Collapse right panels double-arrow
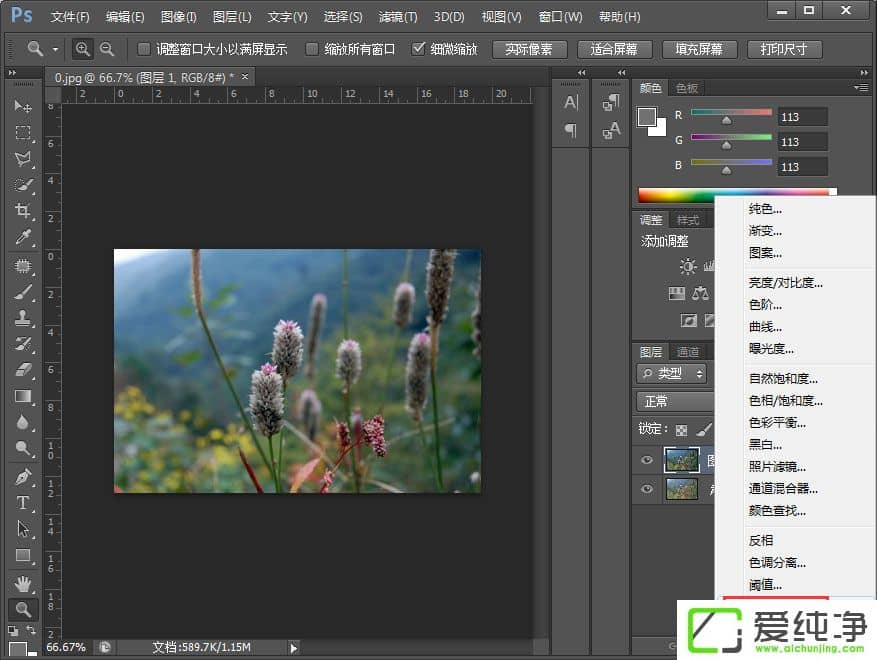877x660 pixels. (864, 73)
